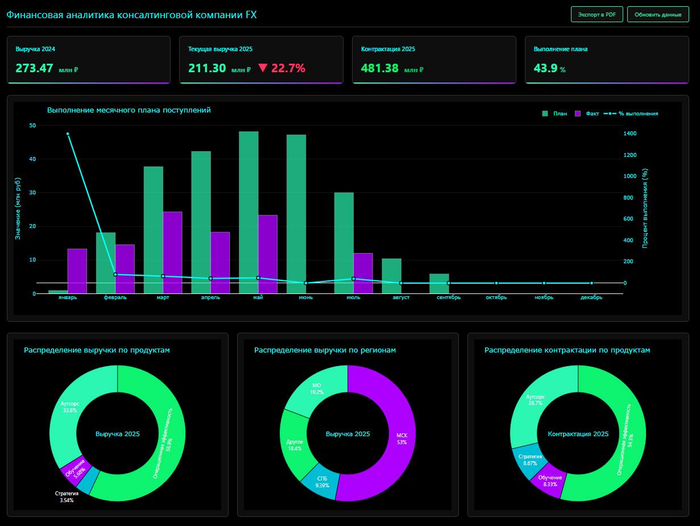Screen dimensions: 700x526
Task: Click the Аутсорс segment in revenue products donut
Action: click(x=70, y=402)
